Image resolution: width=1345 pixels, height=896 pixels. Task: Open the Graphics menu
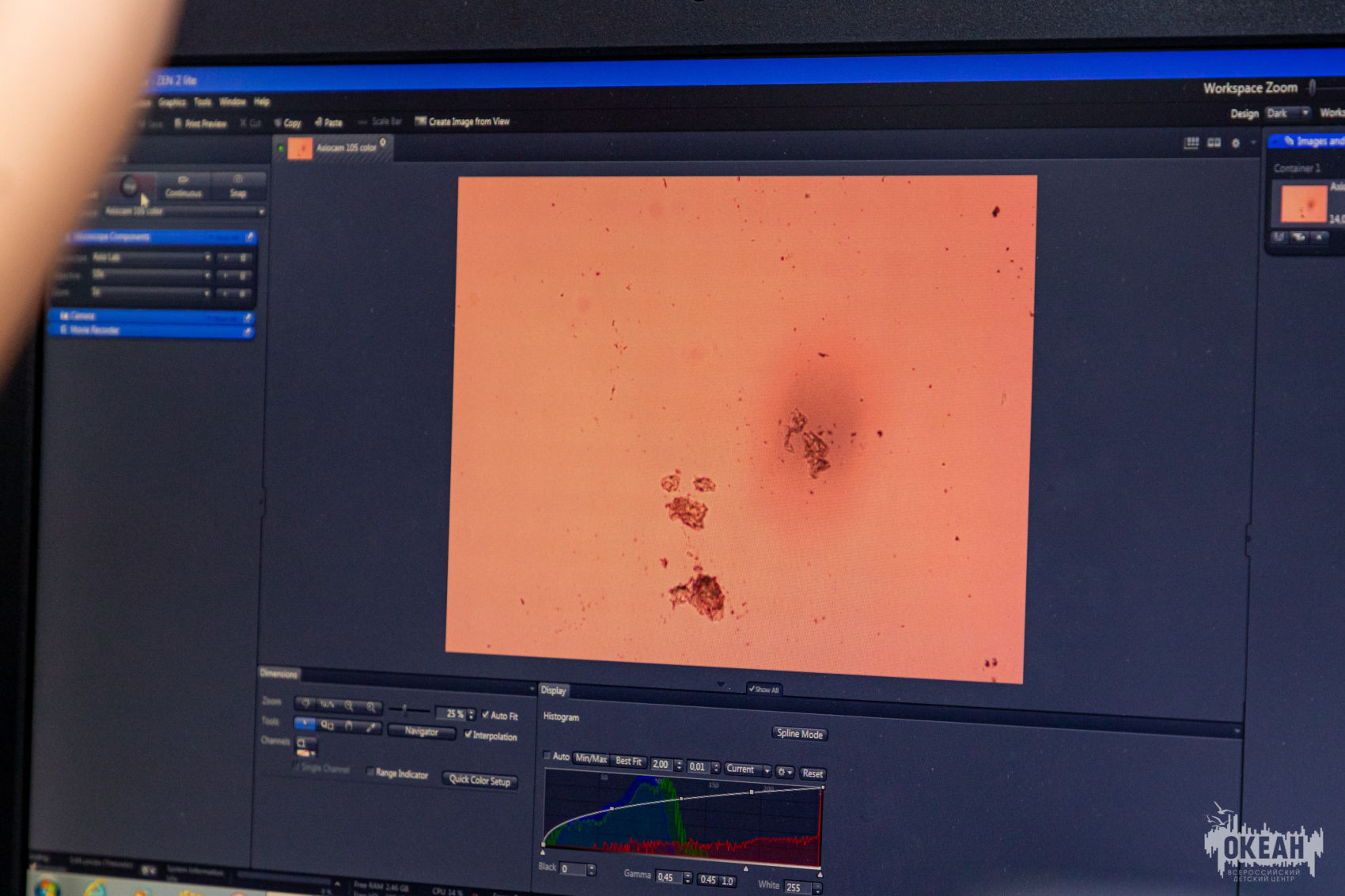click(172, 102)
